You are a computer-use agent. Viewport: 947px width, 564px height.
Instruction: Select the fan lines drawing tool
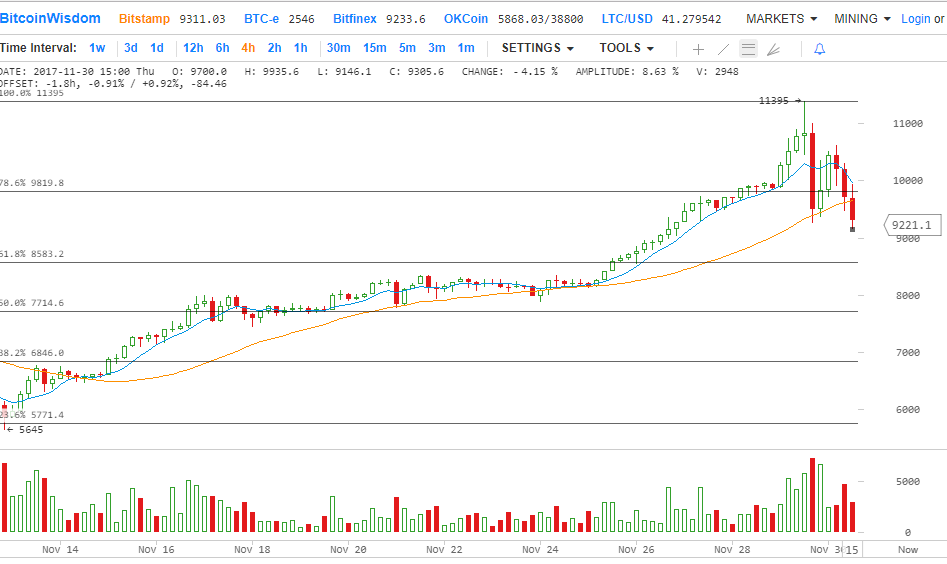773,49
